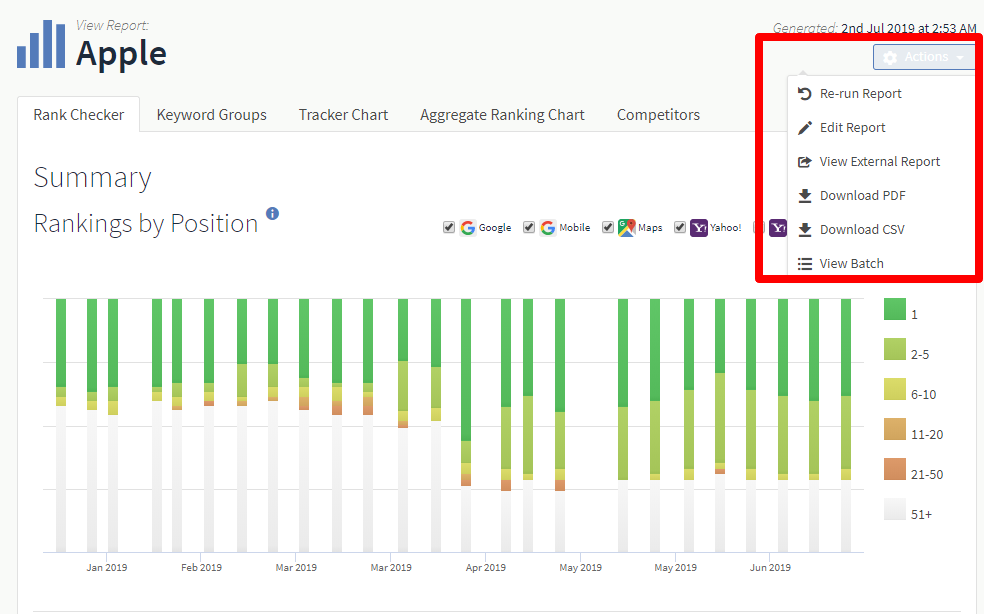Image resolution: width=984 pixels, height=614 pixels.
Task: Click View External Report menu entry
Action: pos(882,161)
